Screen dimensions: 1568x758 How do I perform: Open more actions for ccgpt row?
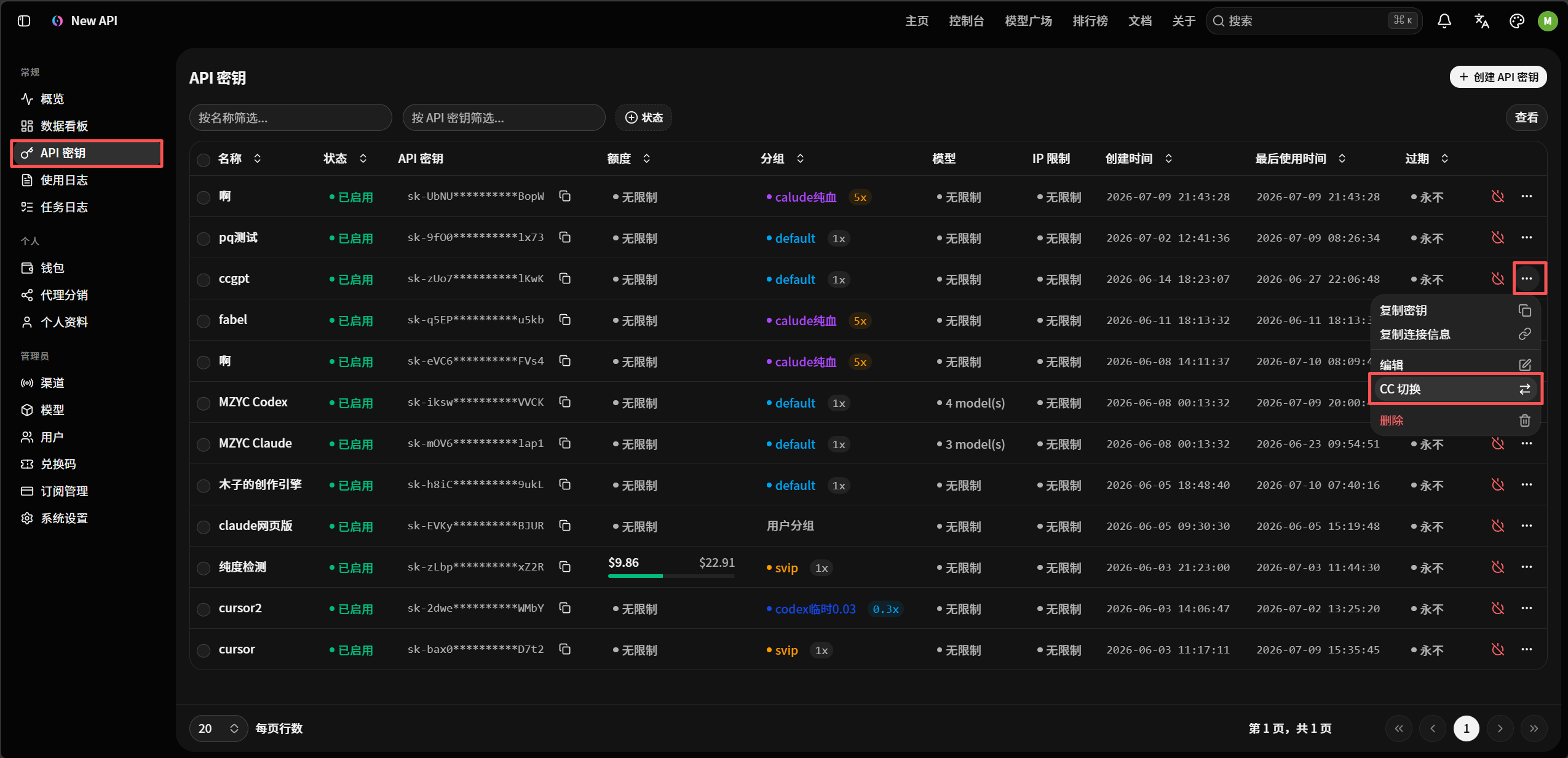point(1527,278)
